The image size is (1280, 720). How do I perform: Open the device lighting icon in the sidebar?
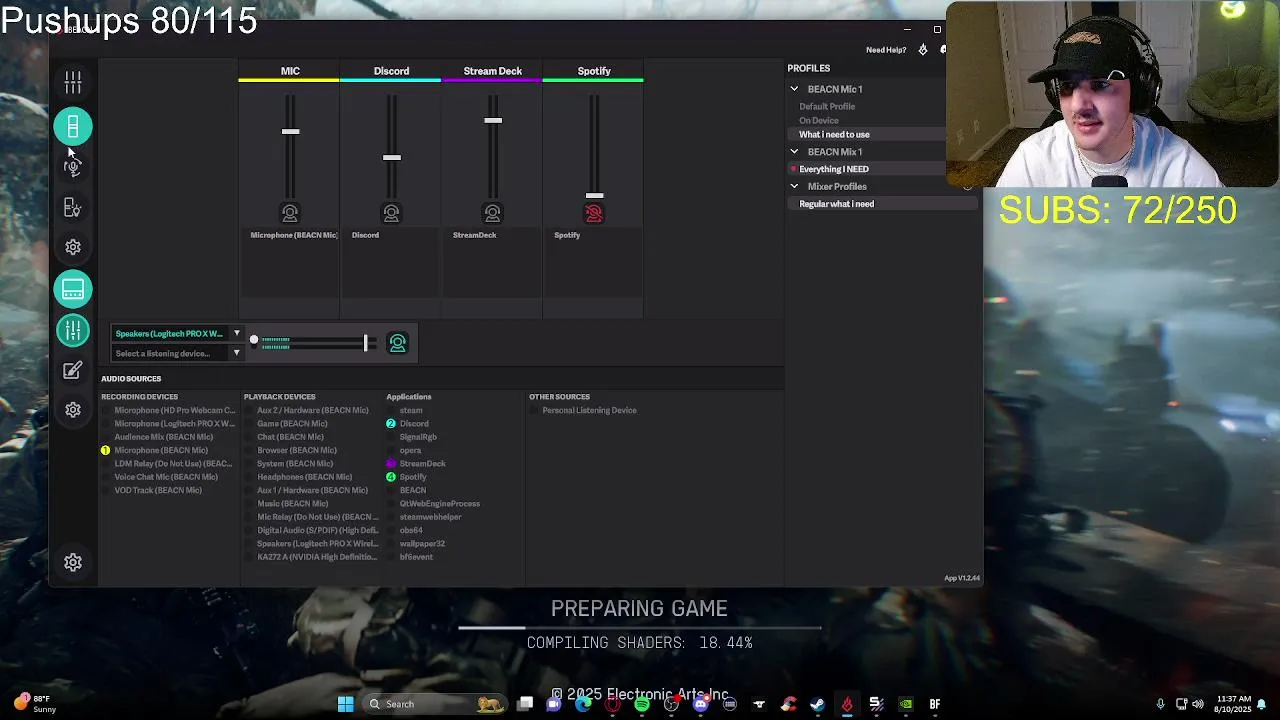tap(73, 207)
